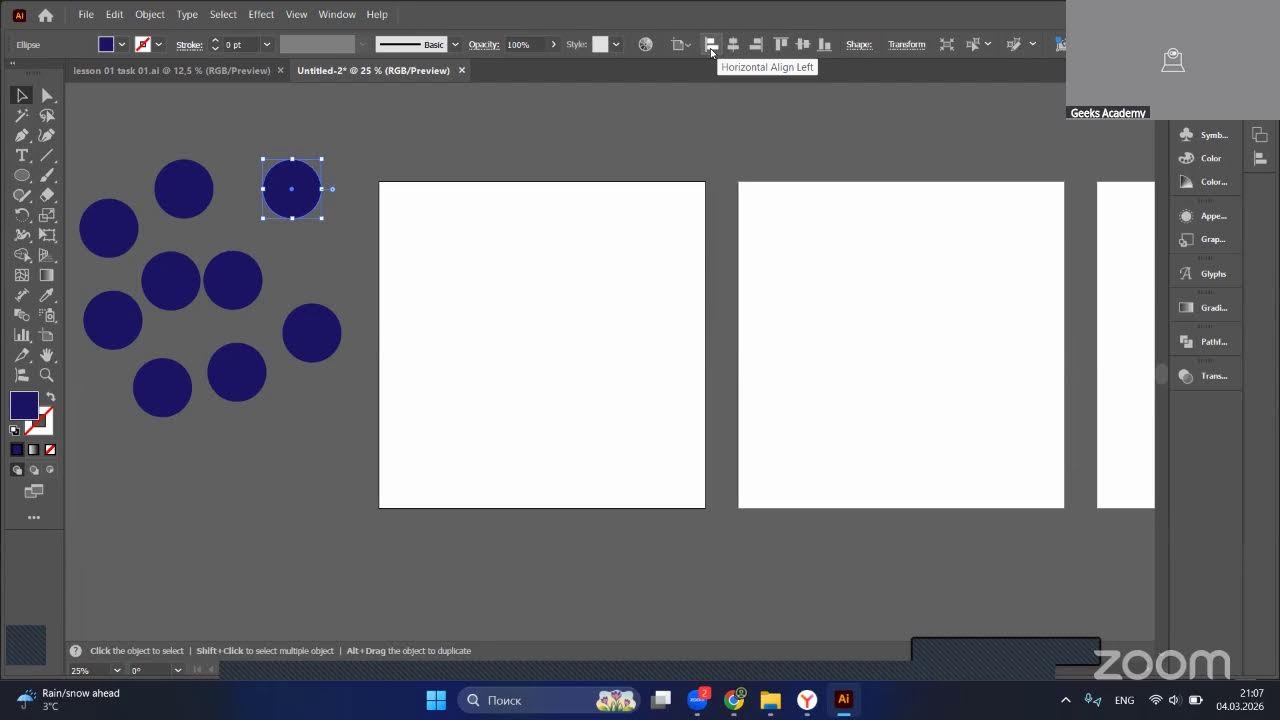Open the Gradient panel button
This screenshot has width=1280, height=720.
pyautogui.click(x=1205, y=308)
